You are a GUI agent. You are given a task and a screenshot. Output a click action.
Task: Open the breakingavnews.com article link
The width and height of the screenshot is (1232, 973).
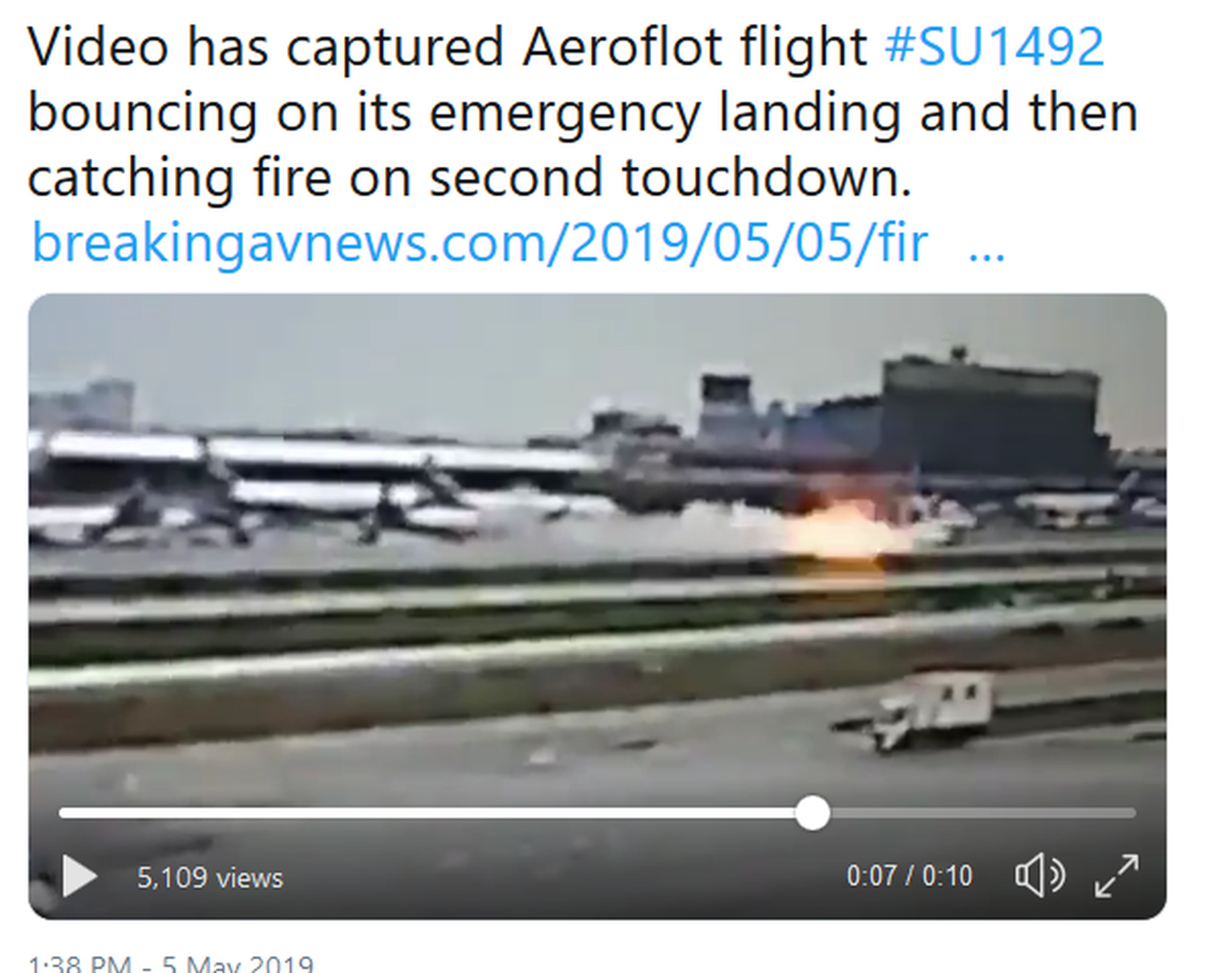[480, 242]
